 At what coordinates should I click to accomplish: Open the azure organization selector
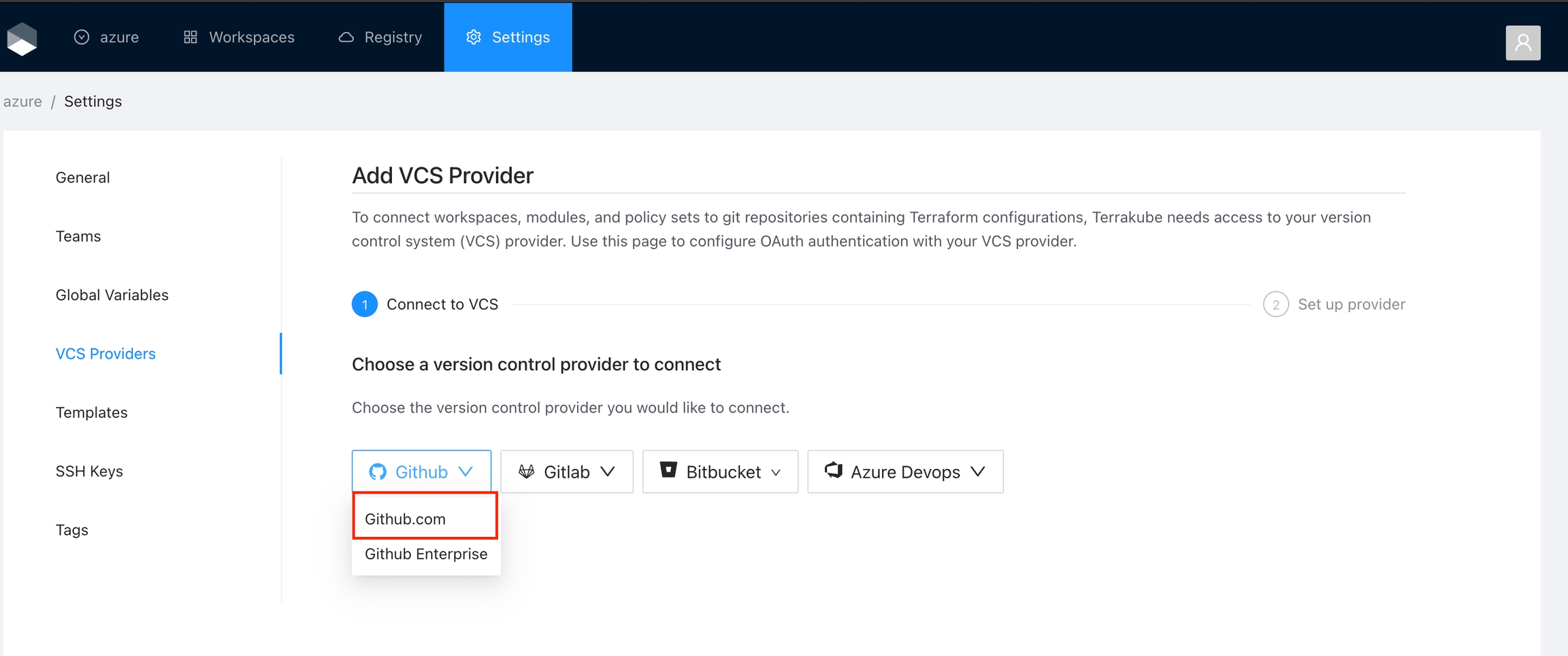107,37
